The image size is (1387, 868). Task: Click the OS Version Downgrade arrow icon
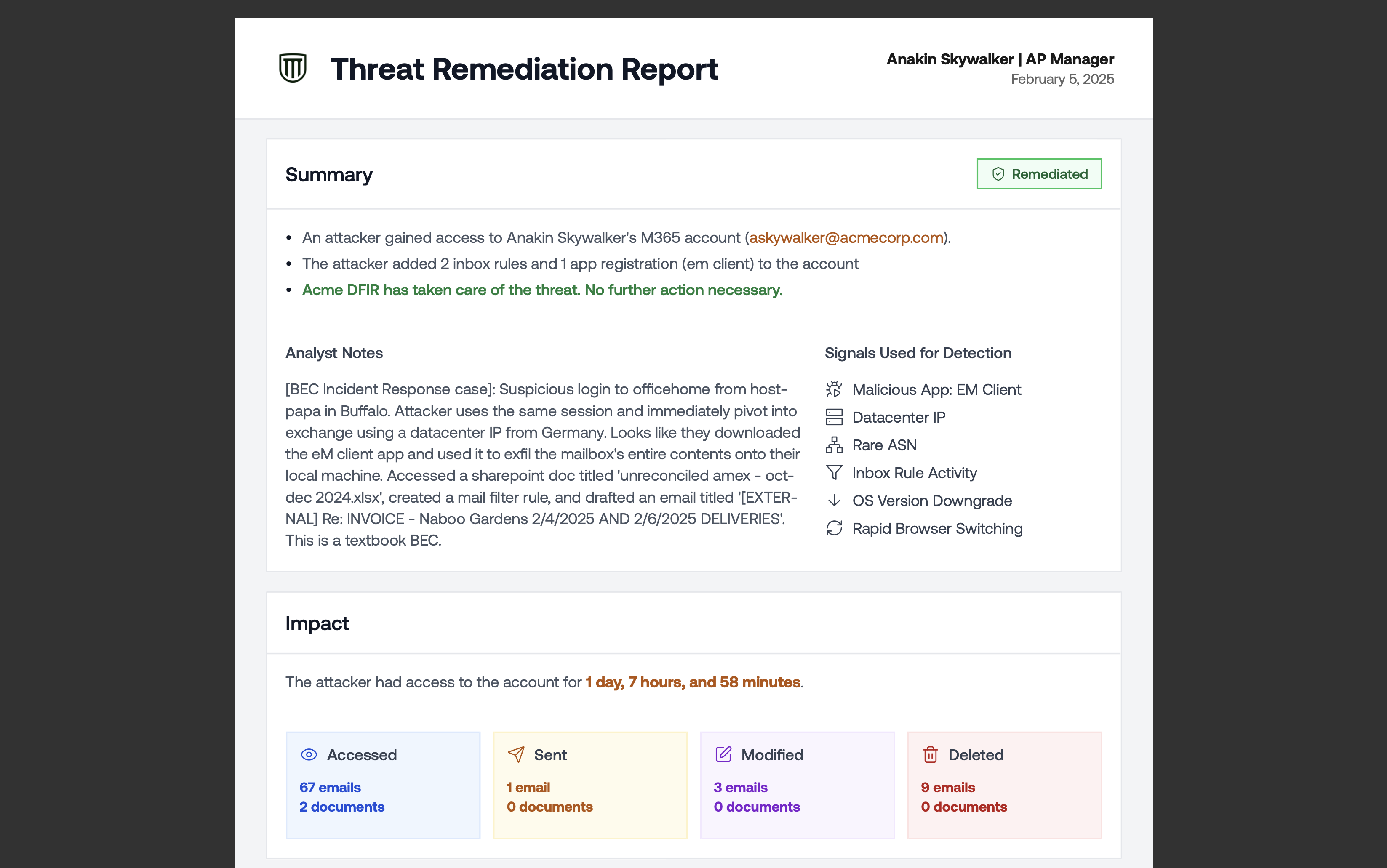(834, 501)
